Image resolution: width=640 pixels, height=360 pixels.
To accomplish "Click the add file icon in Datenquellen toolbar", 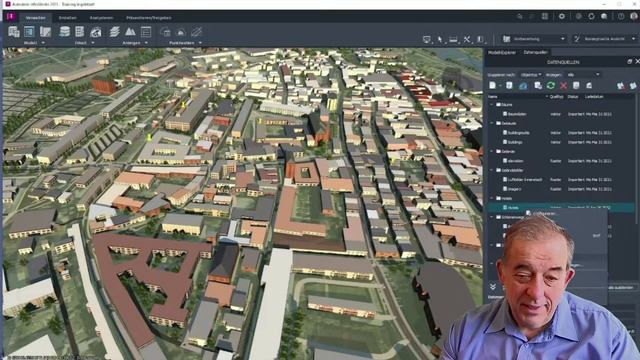I will pyautogui.click(x=493, y=85).
